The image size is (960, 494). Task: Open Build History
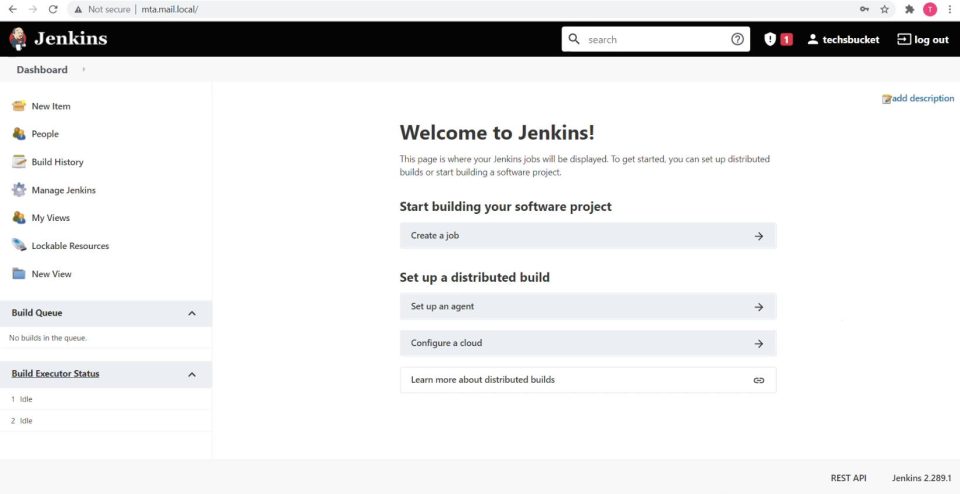(58, 162)
